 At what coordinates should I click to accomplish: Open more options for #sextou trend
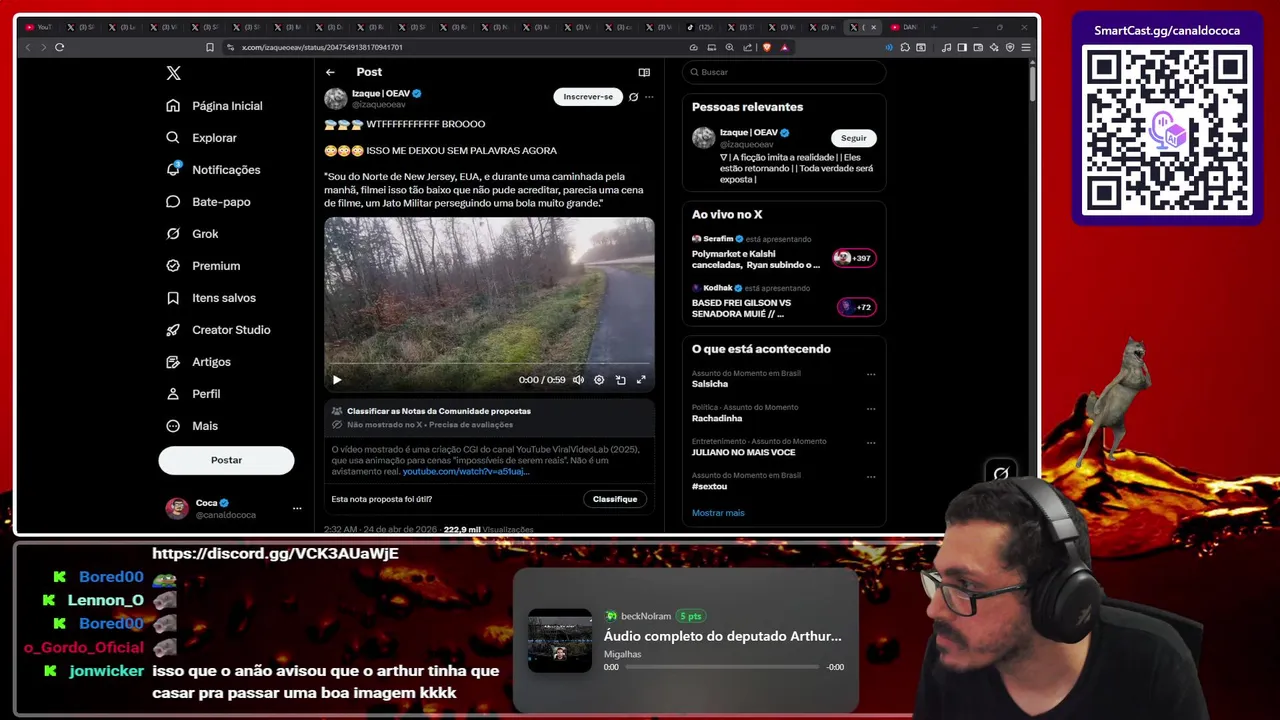[871, 477]
